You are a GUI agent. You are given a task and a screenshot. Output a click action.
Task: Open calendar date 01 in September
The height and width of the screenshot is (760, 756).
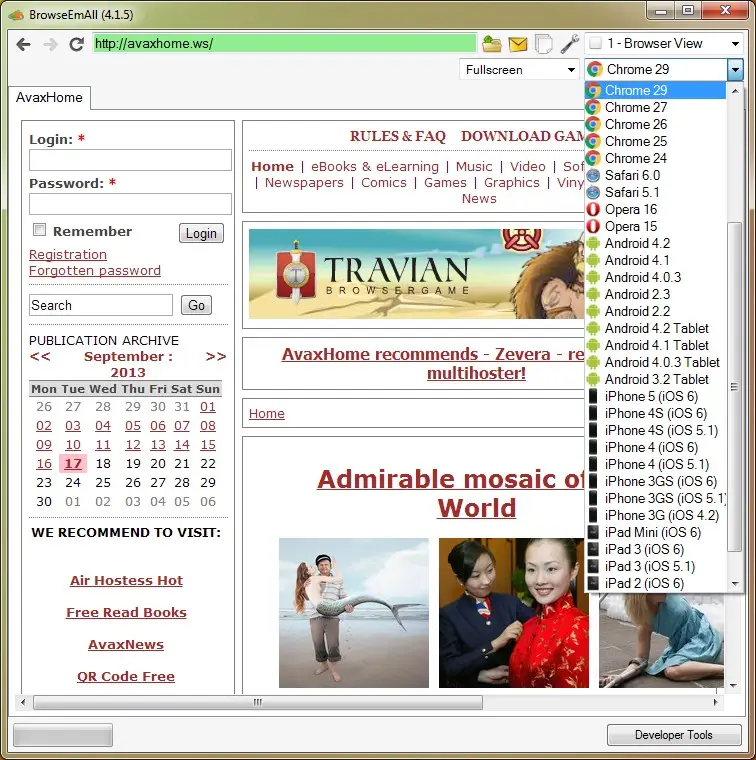[x=208, y=407]
